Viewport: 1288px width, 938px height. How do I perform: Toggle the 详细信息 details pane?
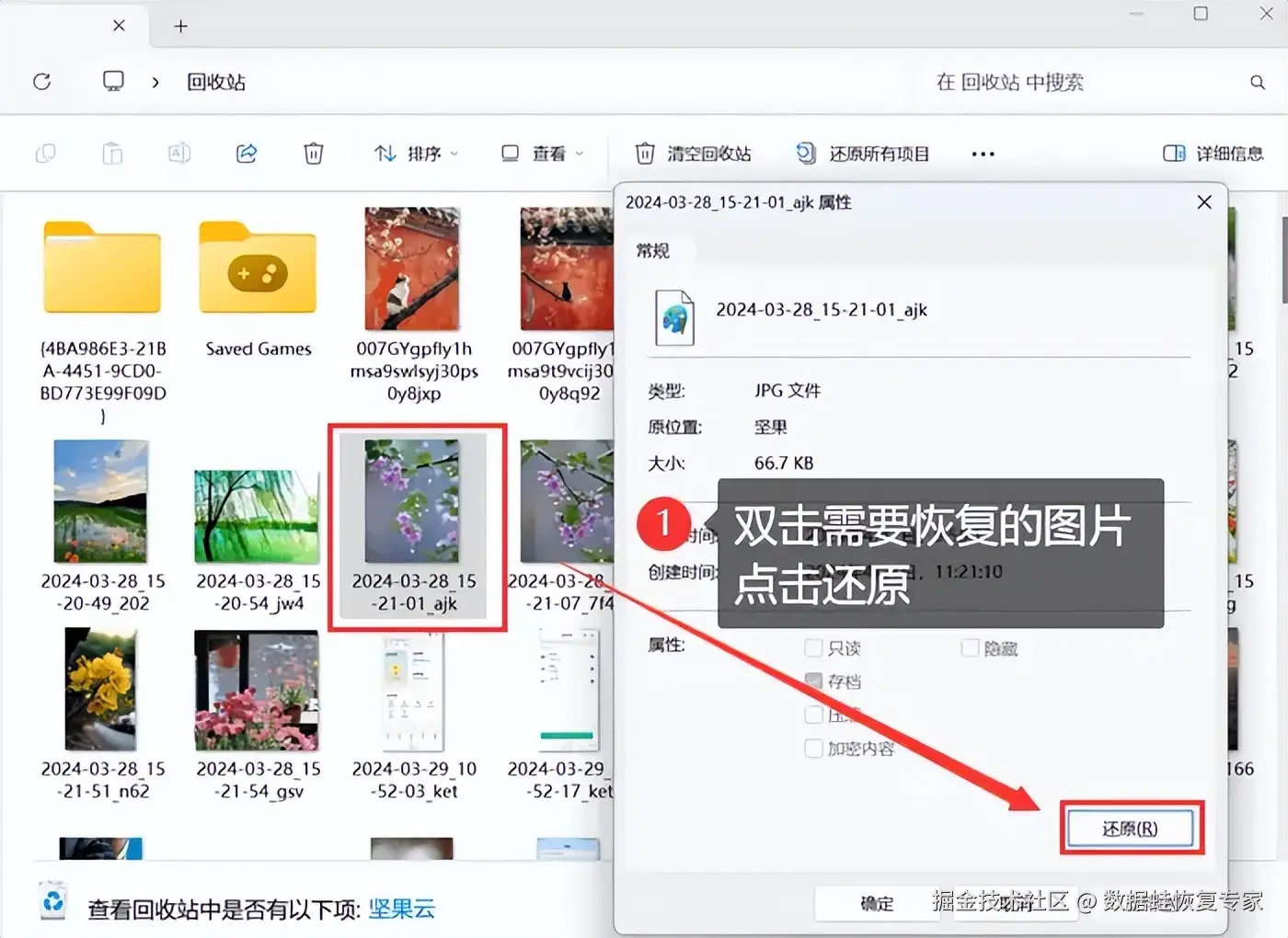coord(1213,154)
